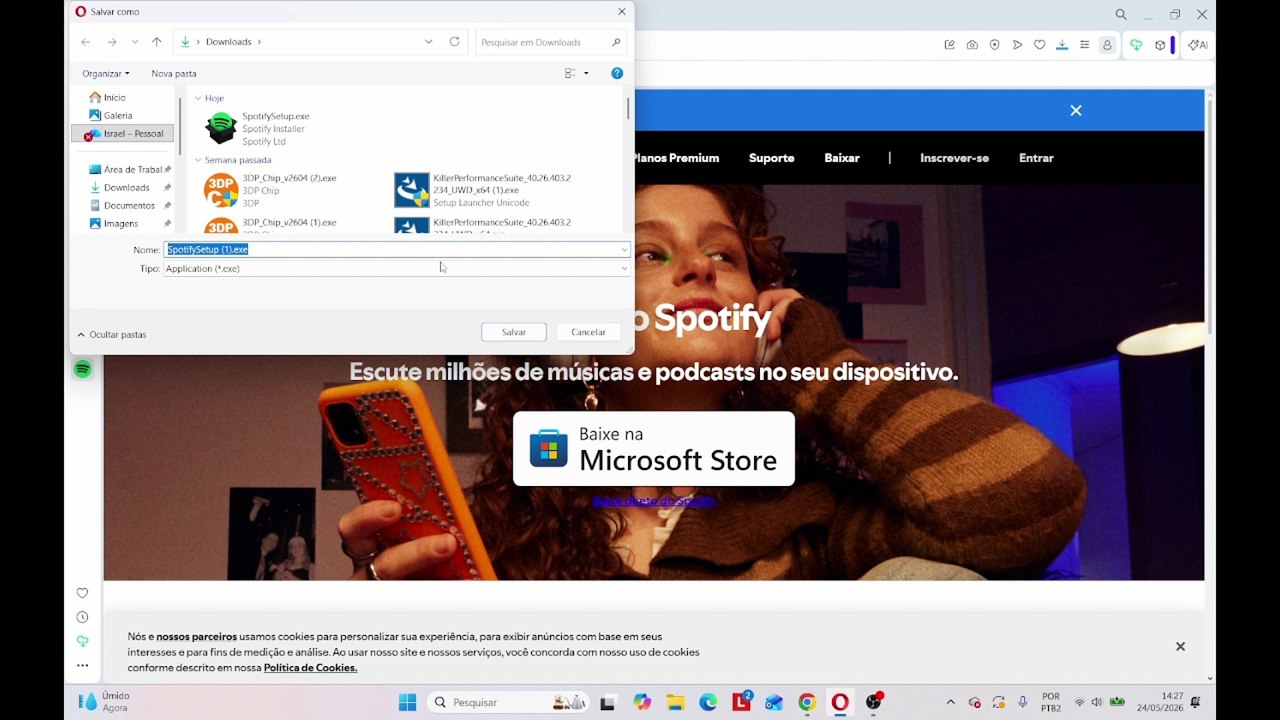Open history clock in Opera sidebar
1280x720 pixels.
82,617
